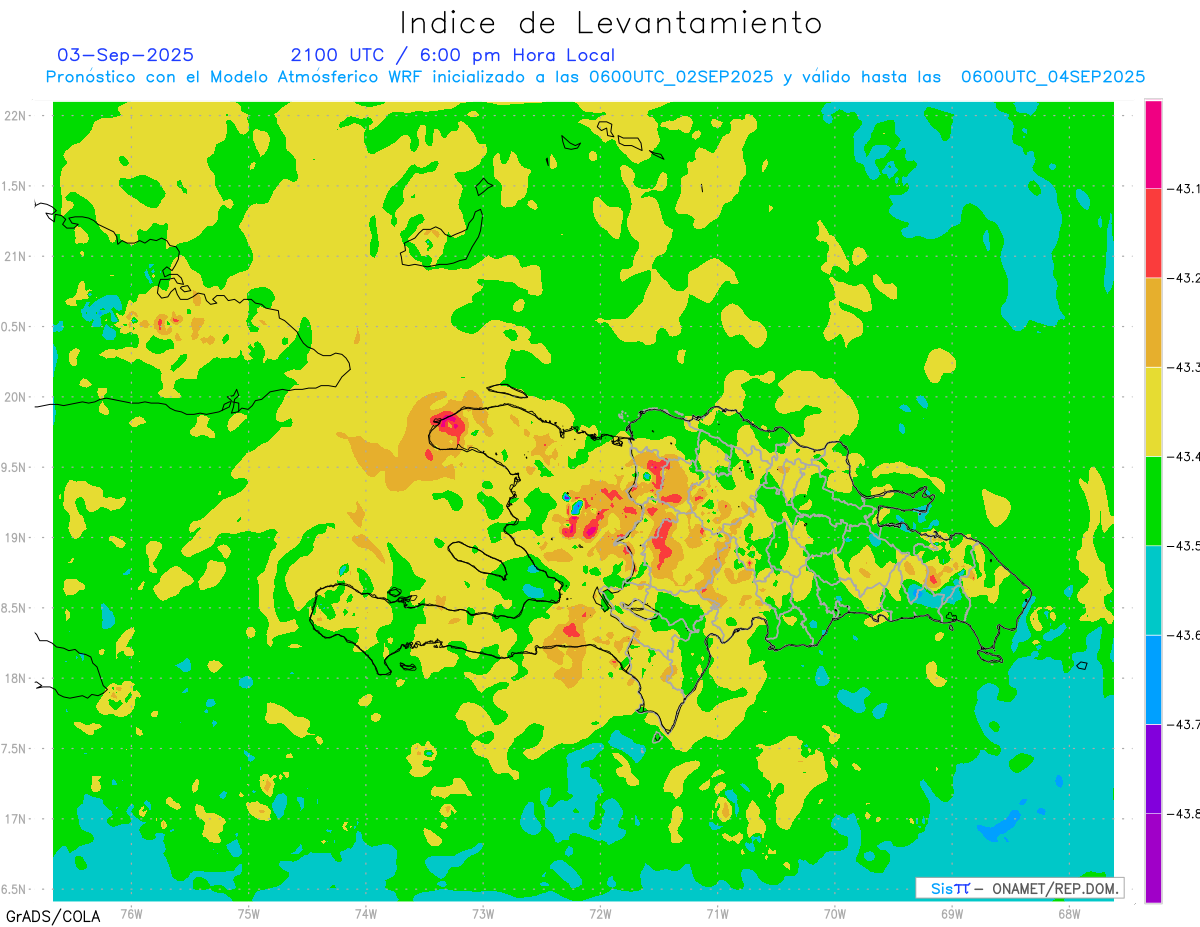Click legend value '-43.4'

pos(1184,456)
